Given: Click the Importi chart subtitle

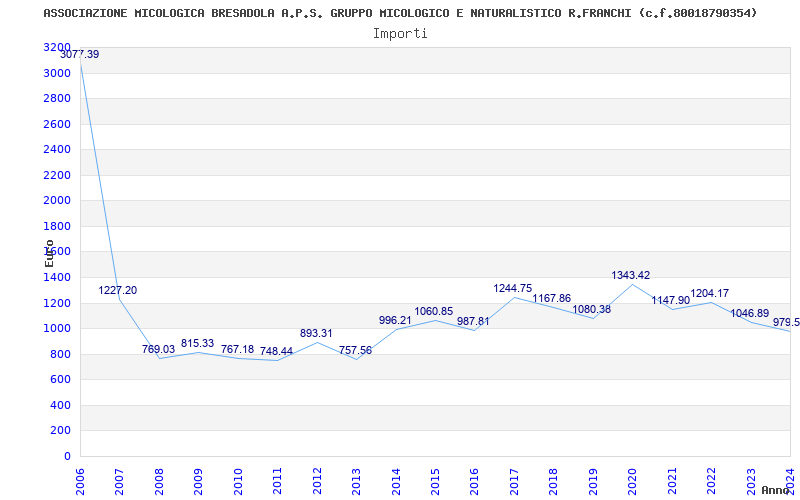Looking at the screenshot, I should (x=400, y=34).
